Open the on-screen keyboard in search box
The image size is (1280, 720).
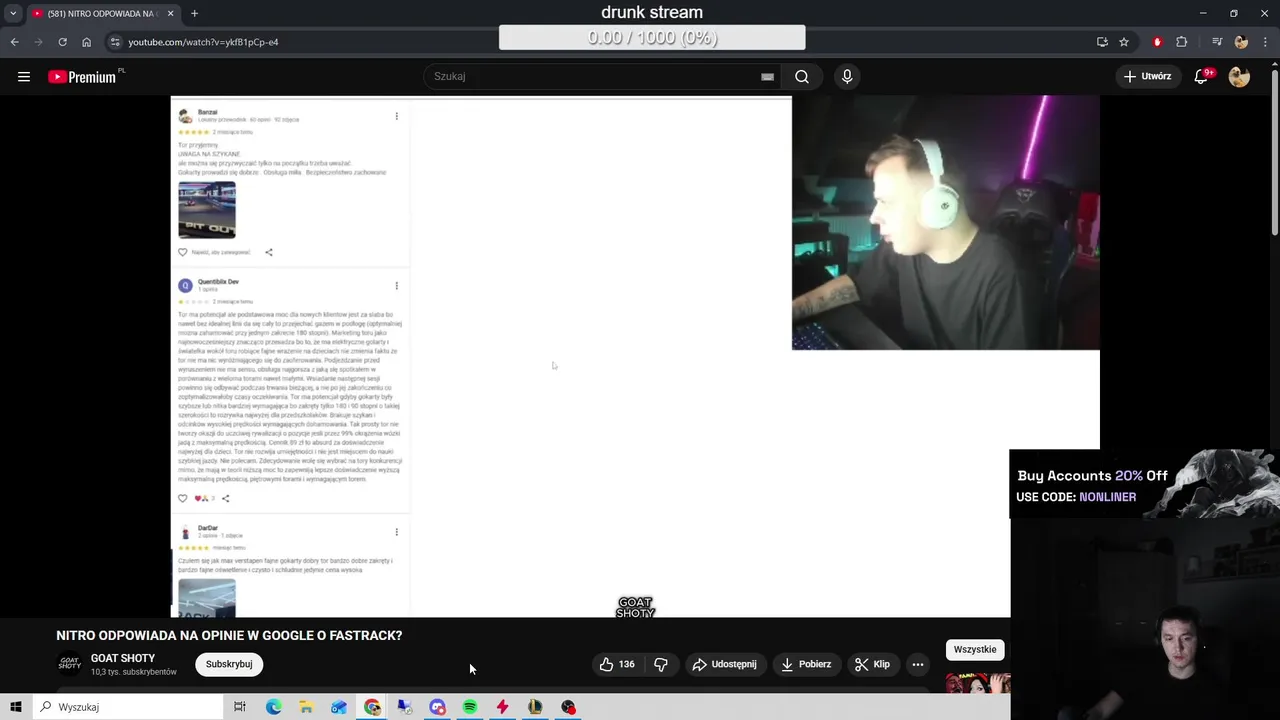point(767,76)
